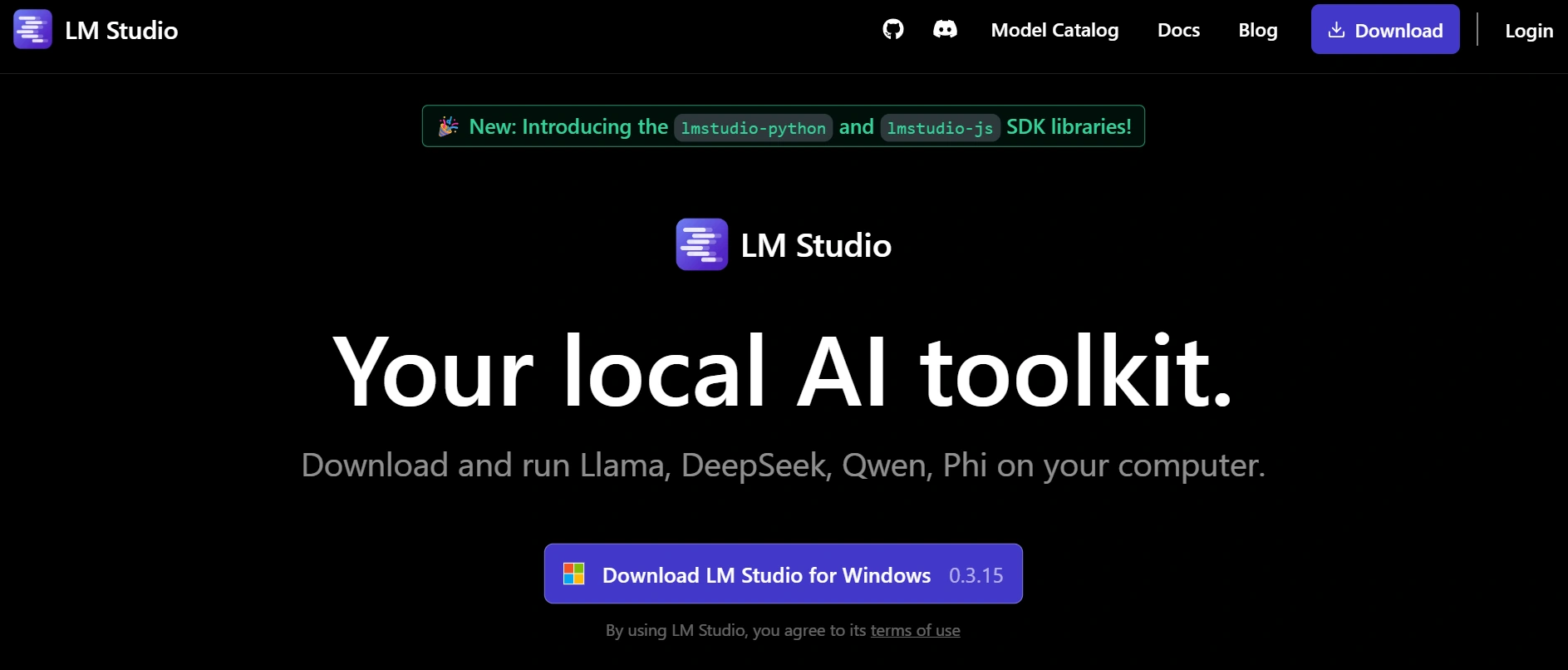Click the "SDK libraries!" announcement text
Screen dimensions: 1568x670
1069,126
